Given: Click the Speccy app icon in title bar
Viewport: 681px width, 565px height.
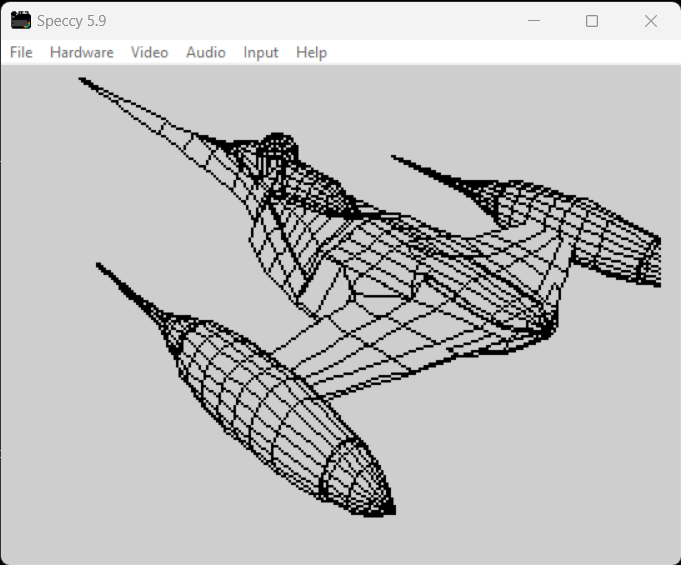Looking at the screenshot, I should pos(20,20).
